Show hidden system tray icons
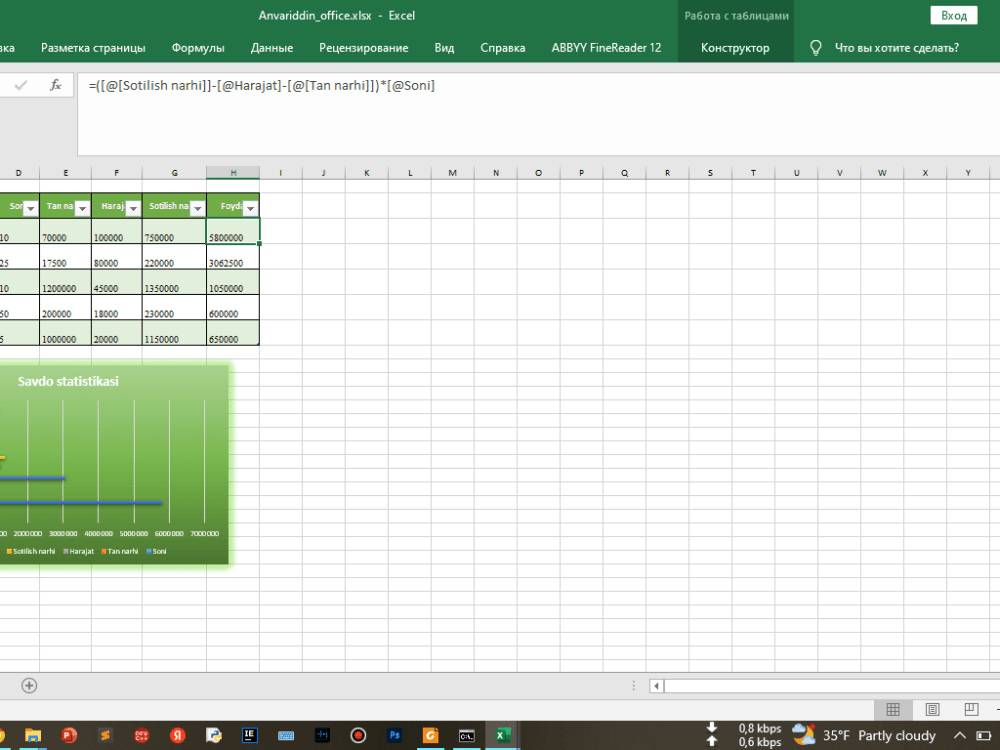1000x750 pixels. point(960,735)
